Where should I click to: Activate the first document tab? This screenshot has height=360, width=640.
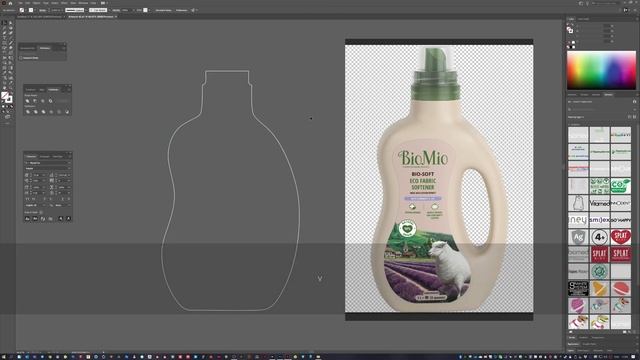click(x=39, y=17)
